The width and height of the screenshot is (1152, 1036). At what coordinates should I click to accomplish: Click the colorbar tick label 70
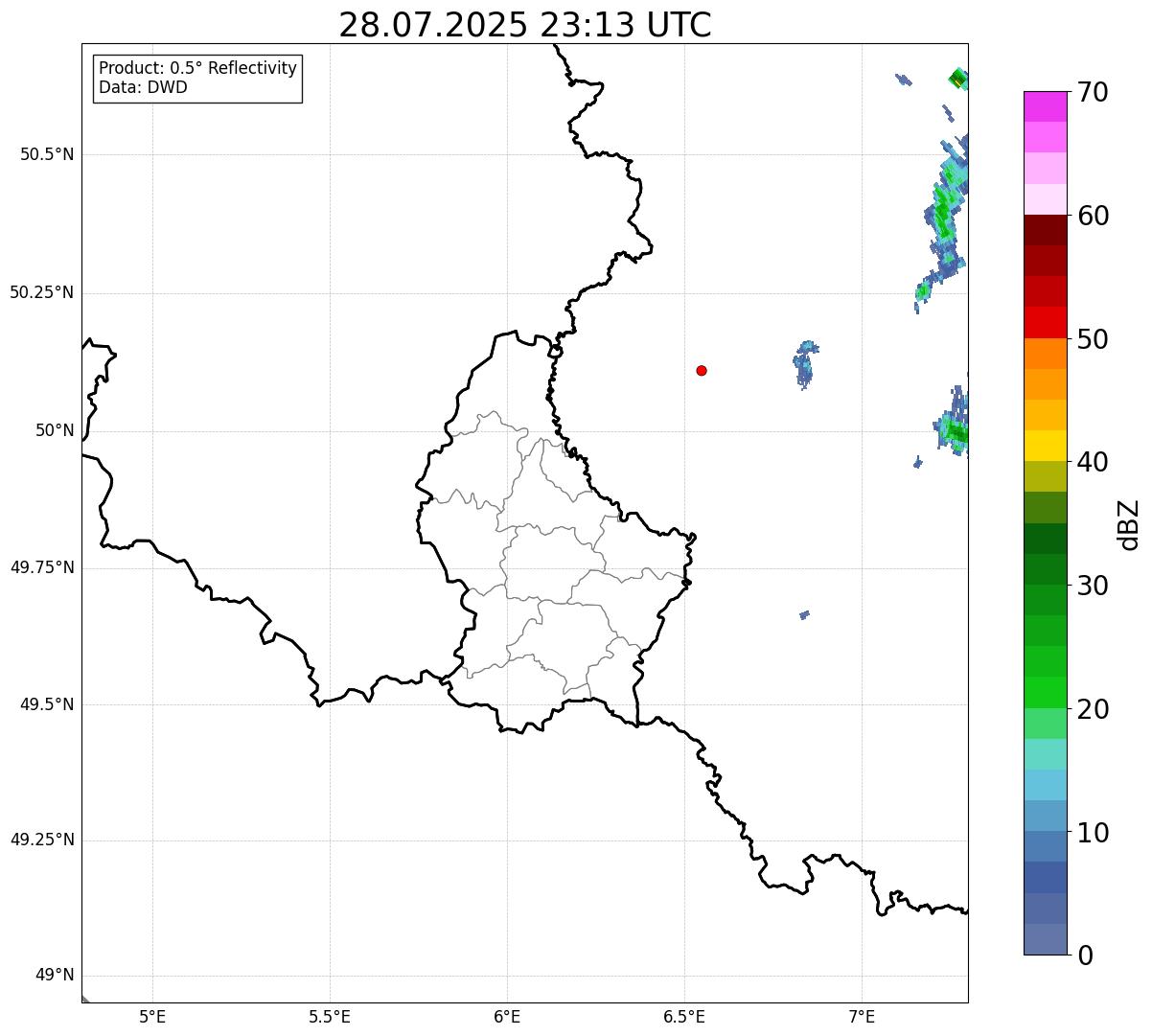[1093, 92]
